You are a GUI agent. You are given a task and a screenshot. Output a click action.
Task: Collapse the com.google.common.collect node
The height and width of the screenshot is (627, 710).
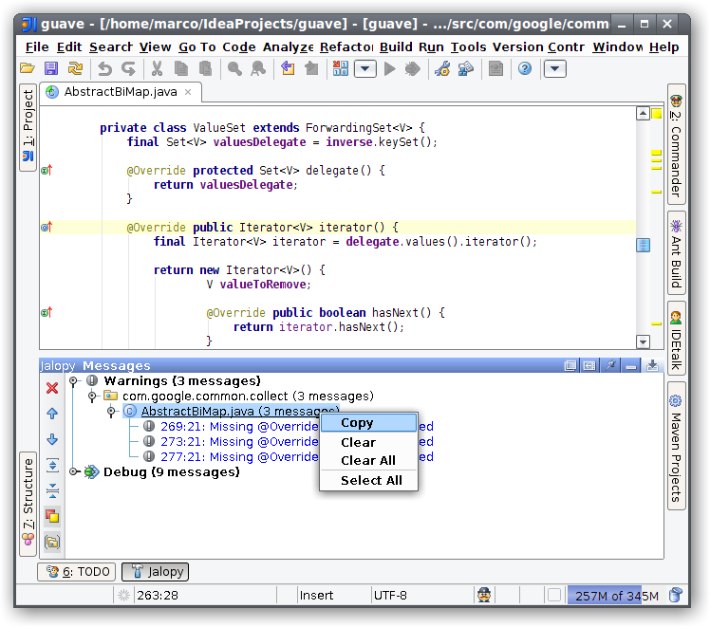pos(92,397)
